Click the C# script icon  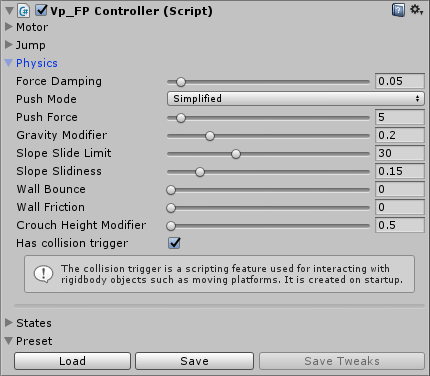click(x=24, y=11)
